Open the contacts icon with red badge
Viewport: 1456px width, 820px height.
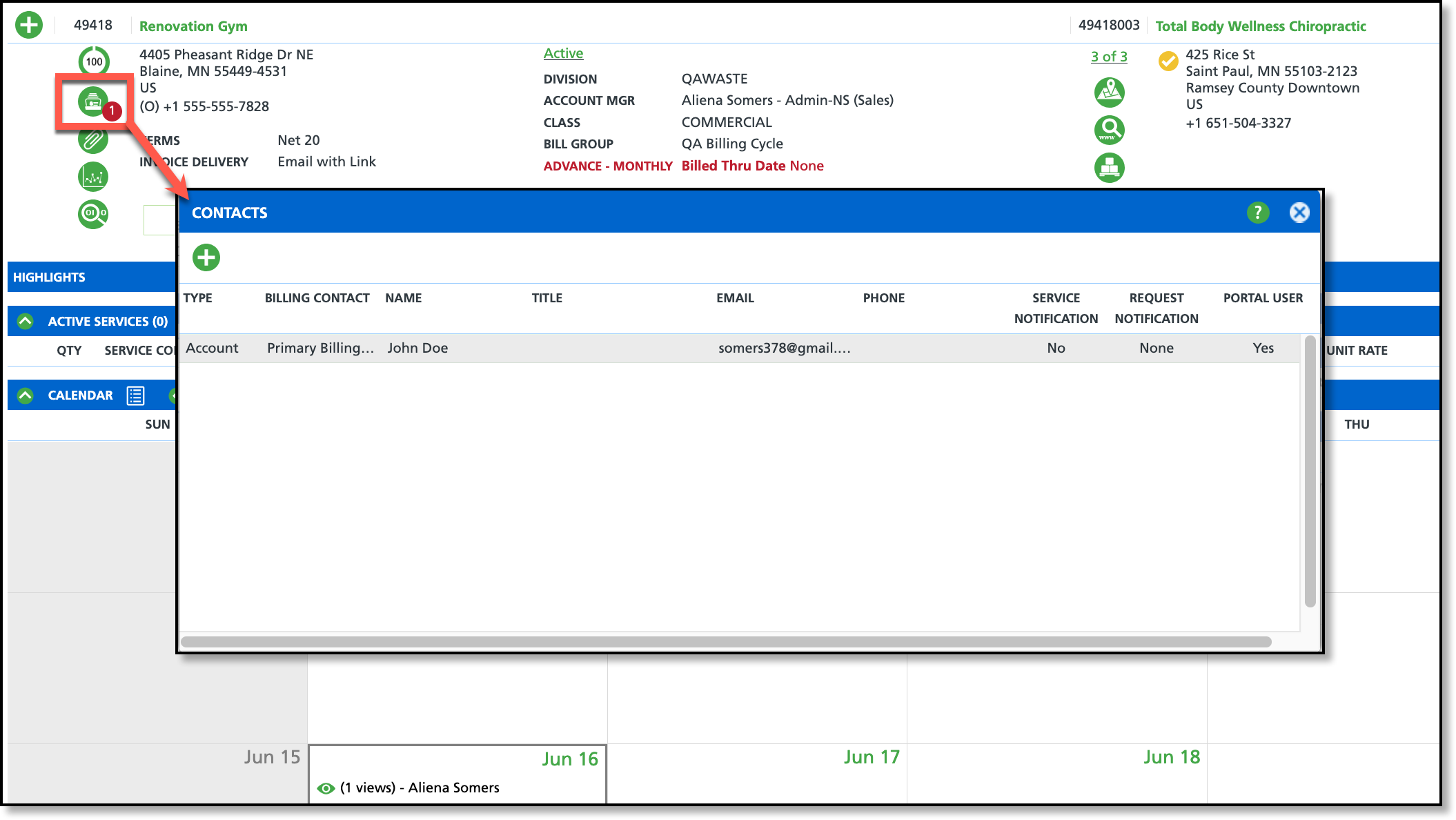click(x=93, y=102)
